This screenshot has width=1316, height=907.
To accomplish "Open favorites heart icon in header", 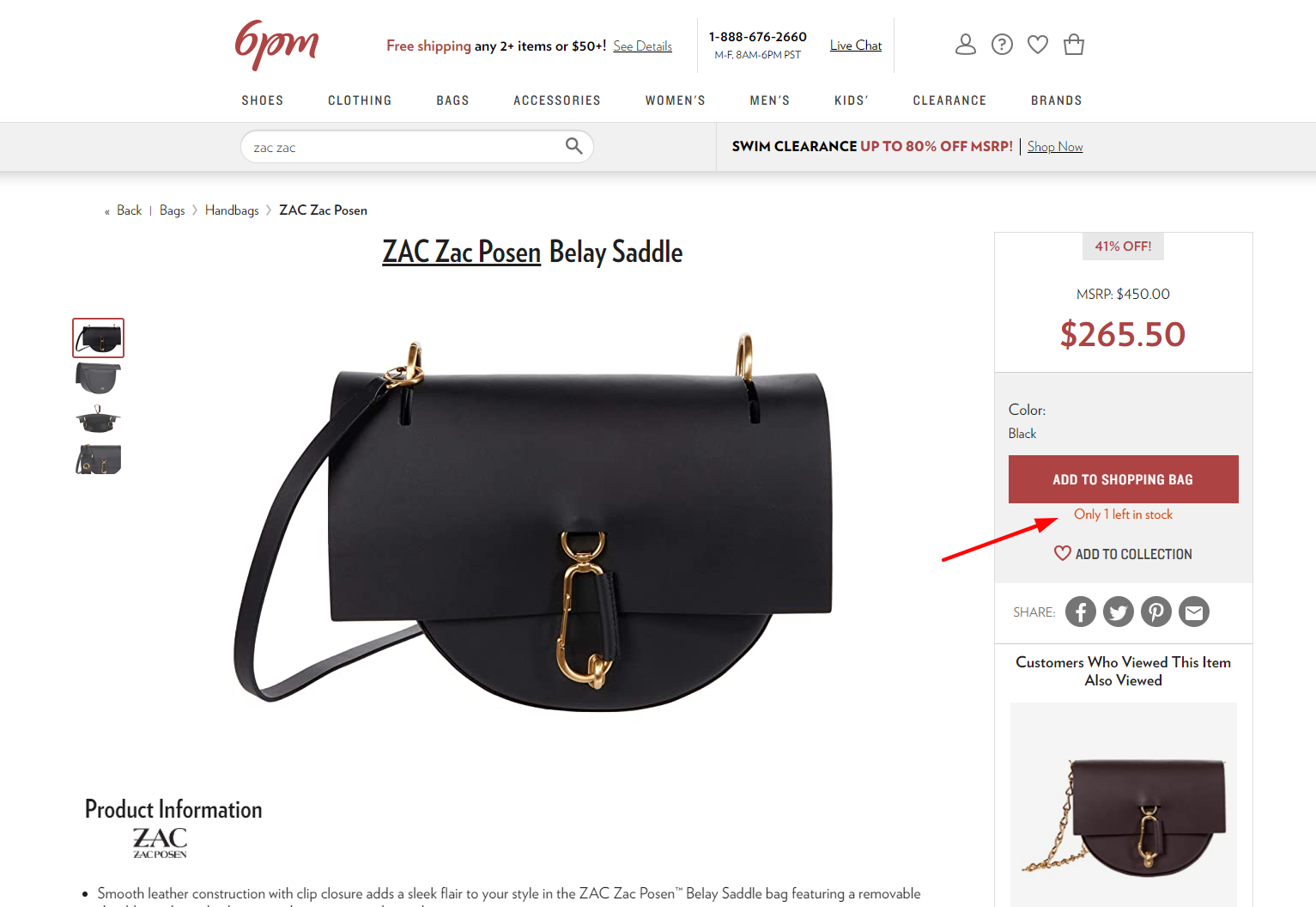I will pyautogui.click(x=1038, y=45).
